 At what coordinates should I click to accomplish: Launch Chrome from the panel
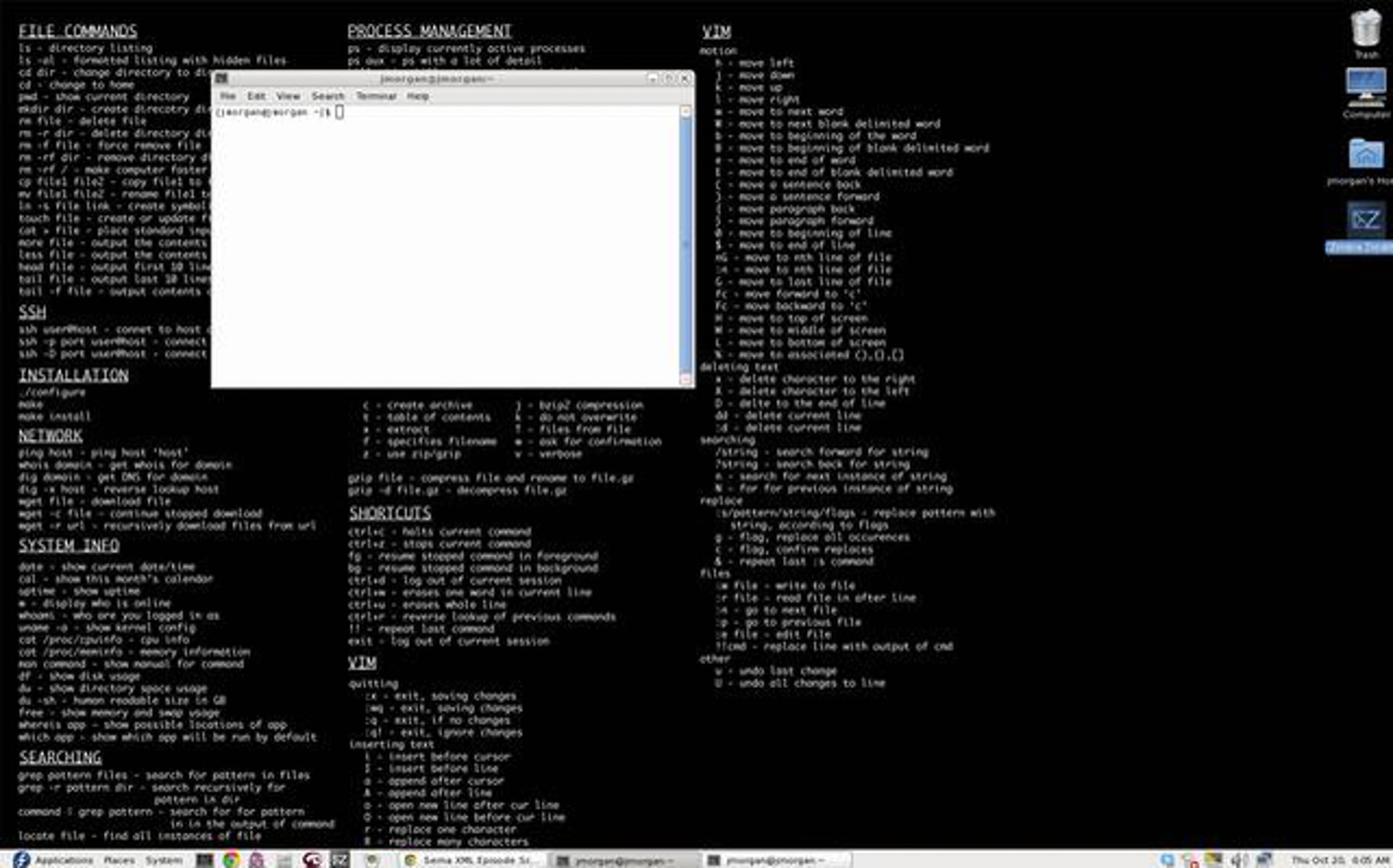[230, 859]
